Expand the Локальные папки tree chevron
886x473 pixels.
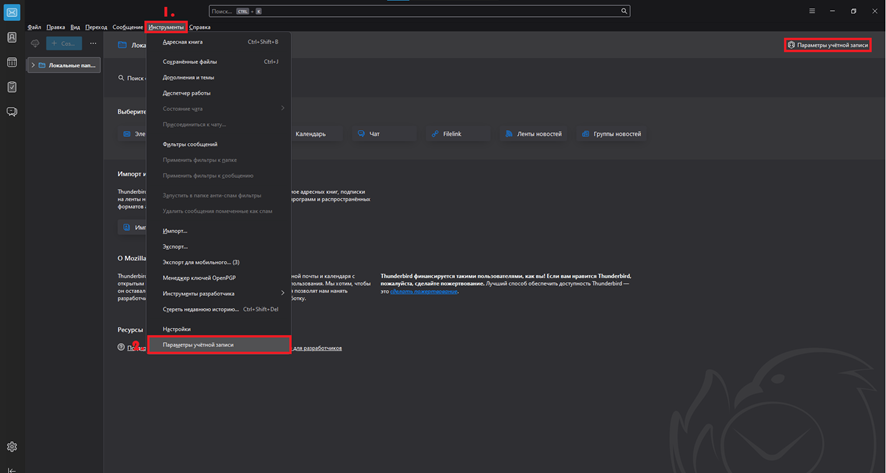click(33, 66)
